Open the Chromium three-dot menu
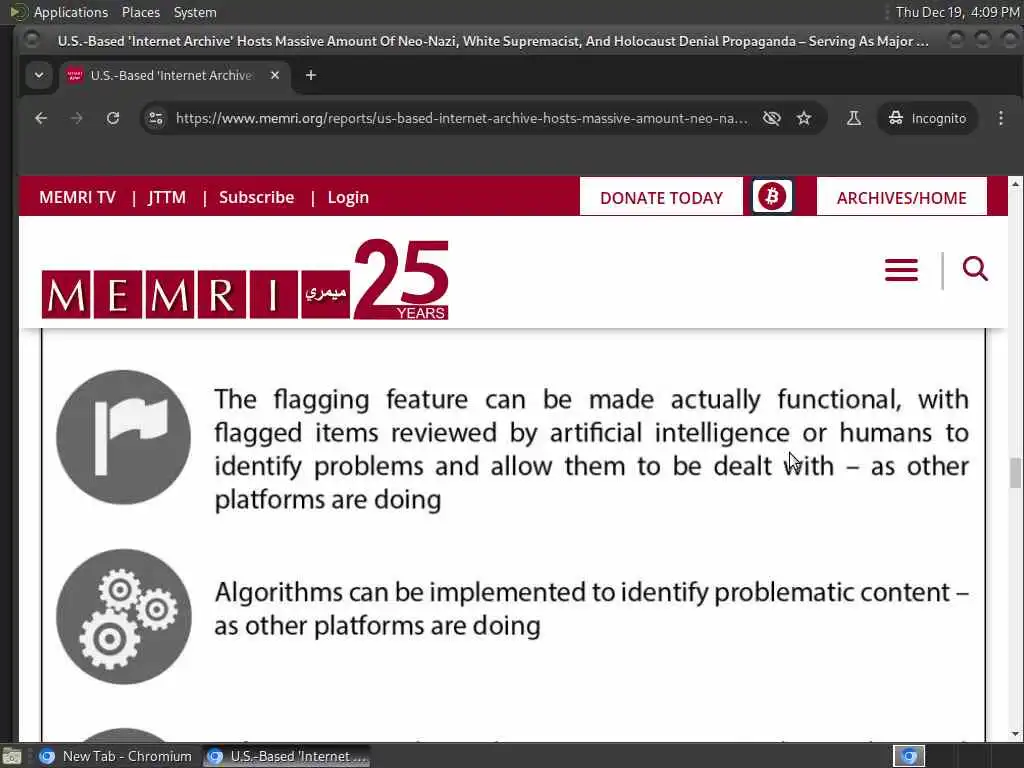This screenshot has height=768, width=1024. [1000, 118]
